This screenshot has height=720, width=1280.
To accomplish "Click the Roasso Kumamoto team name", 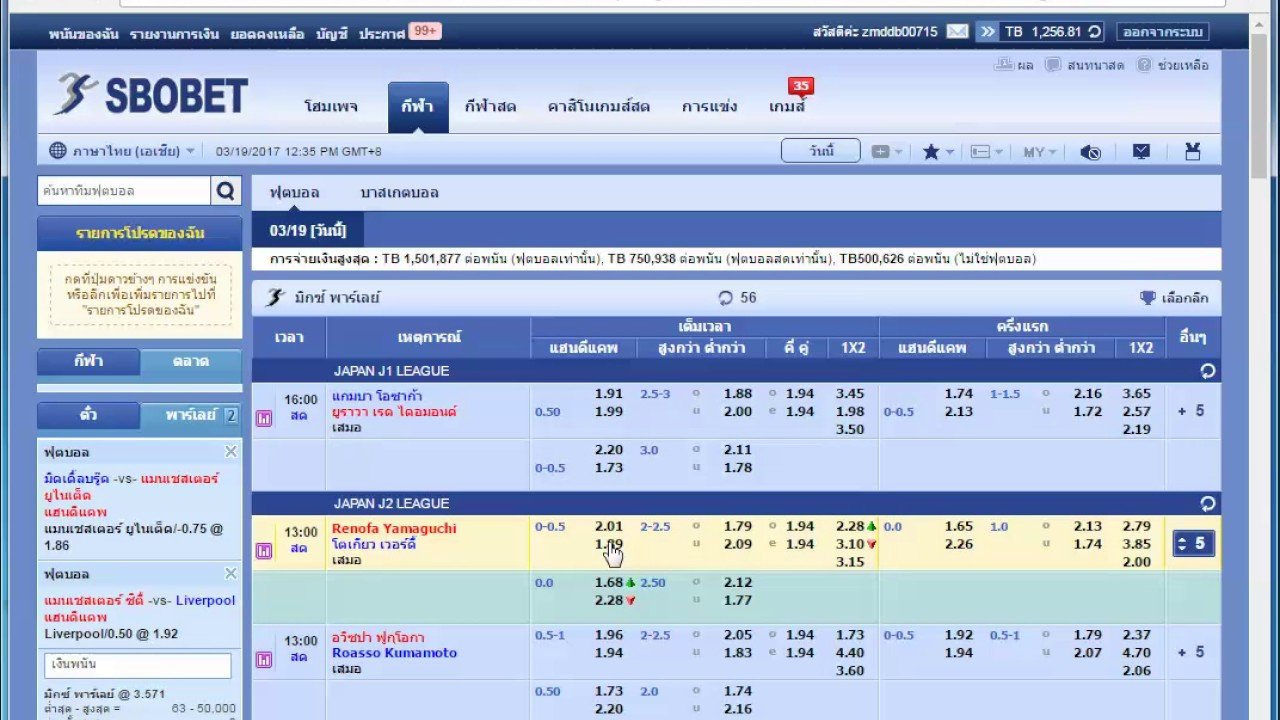I will tap(394, 653).
